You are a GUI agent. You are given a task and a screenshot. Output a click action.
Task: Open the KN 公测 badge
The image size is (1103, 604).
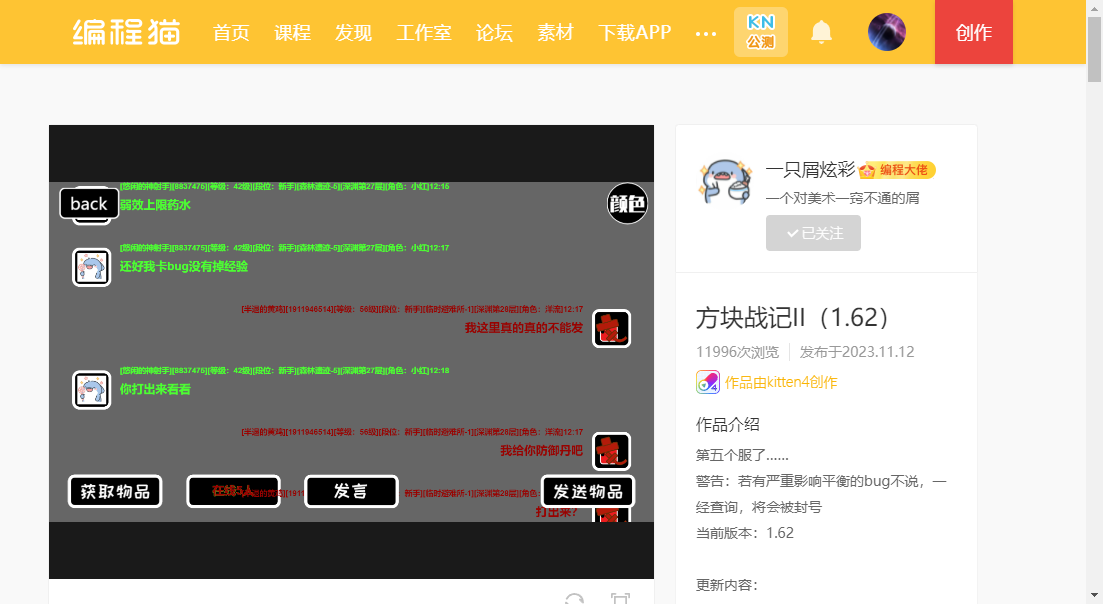pyautogui.click(x=760, y=32)
